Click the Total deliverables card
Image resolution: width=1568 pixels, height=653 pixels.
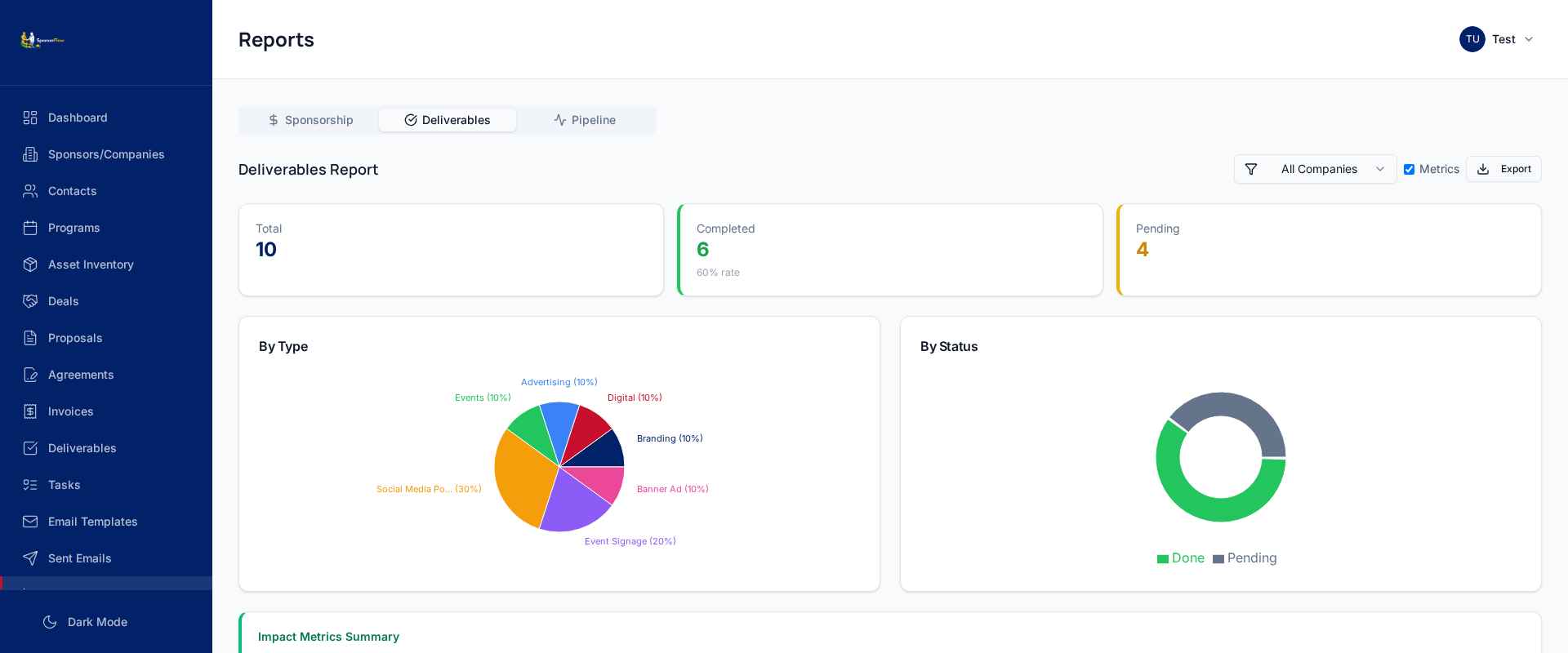pyautogui.click(x=451, y=250)
